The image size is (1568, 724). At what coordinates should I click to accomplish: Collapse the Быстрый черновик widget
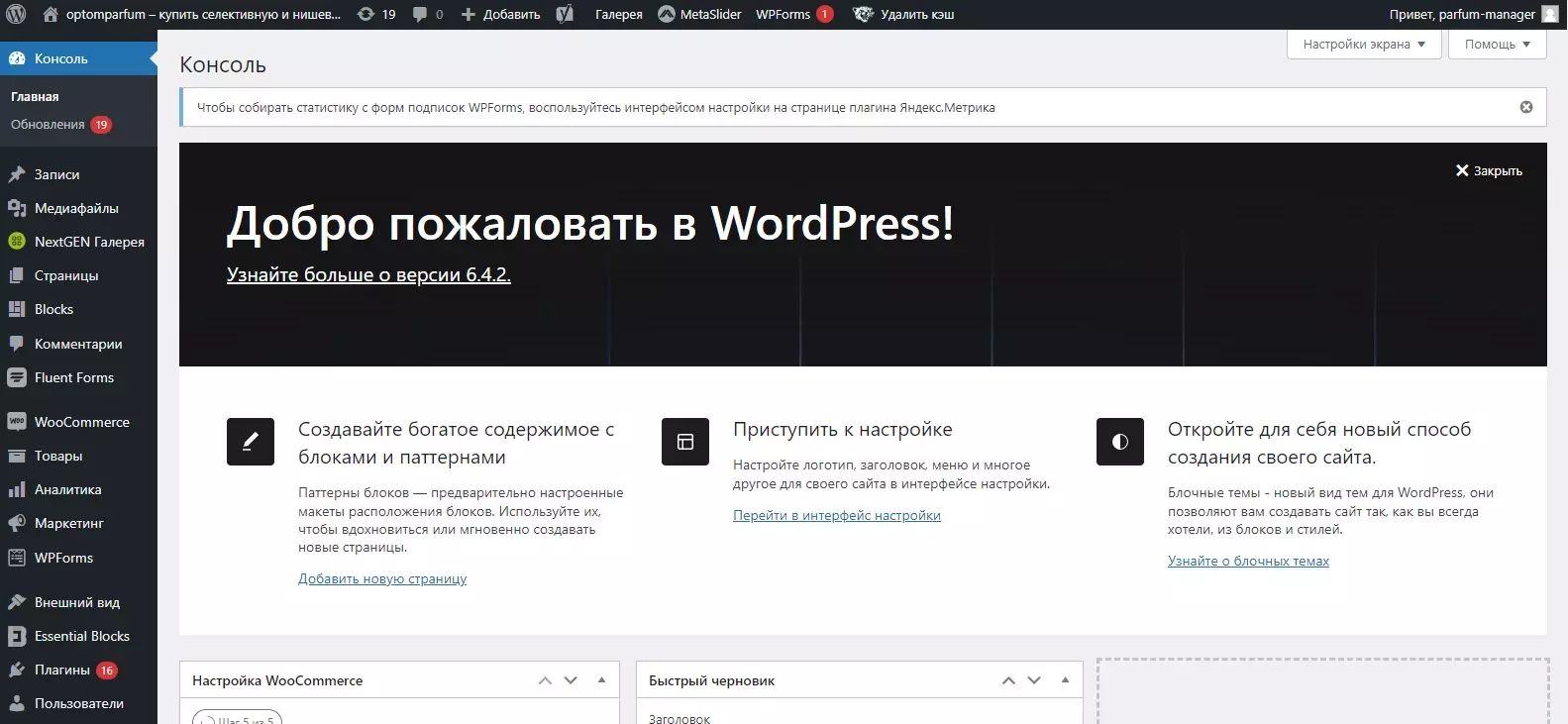click(1065, 680)
